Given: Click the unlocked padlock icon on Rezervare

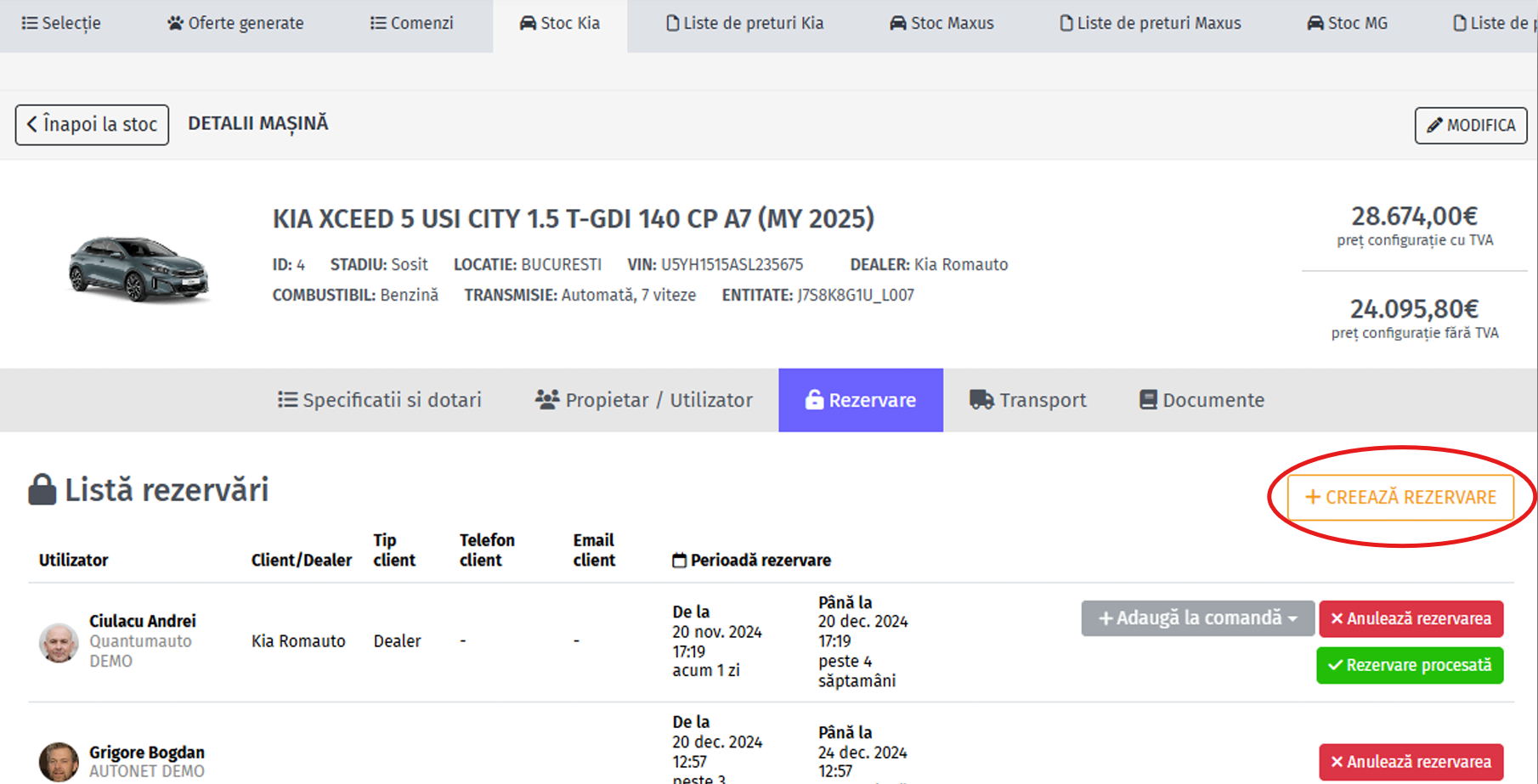Looking at the screenshot, I should 814,399.
